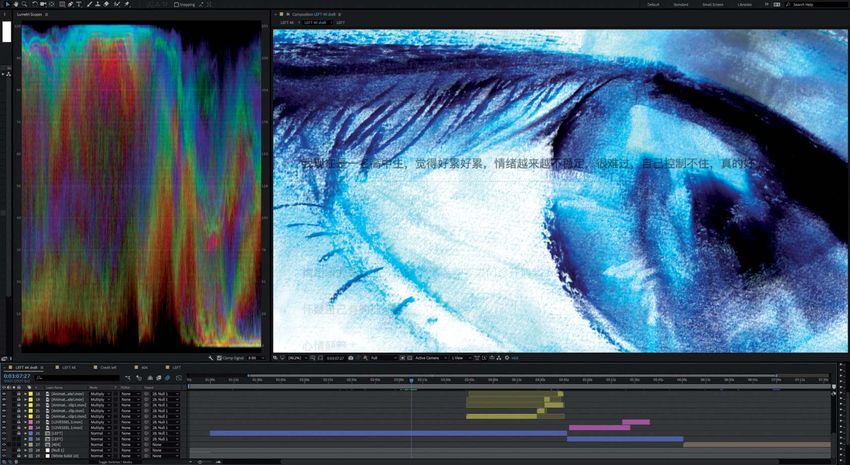850x465 pixels.
Task: Click the Composition Mini-Flowchart icon in timeline
Action: click(x=128, y=378)
